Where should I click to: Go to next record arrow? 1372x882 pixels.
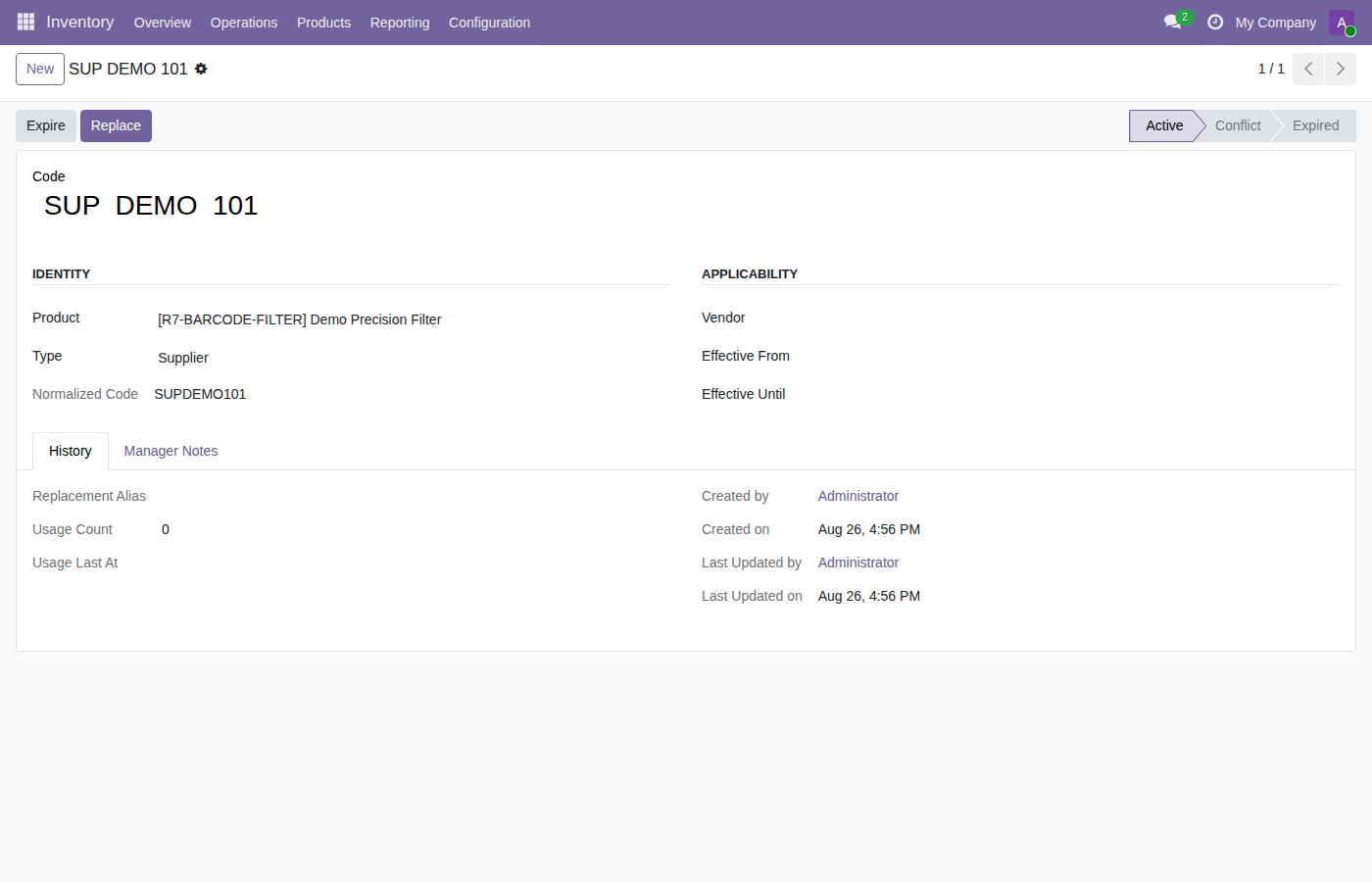1341,69
